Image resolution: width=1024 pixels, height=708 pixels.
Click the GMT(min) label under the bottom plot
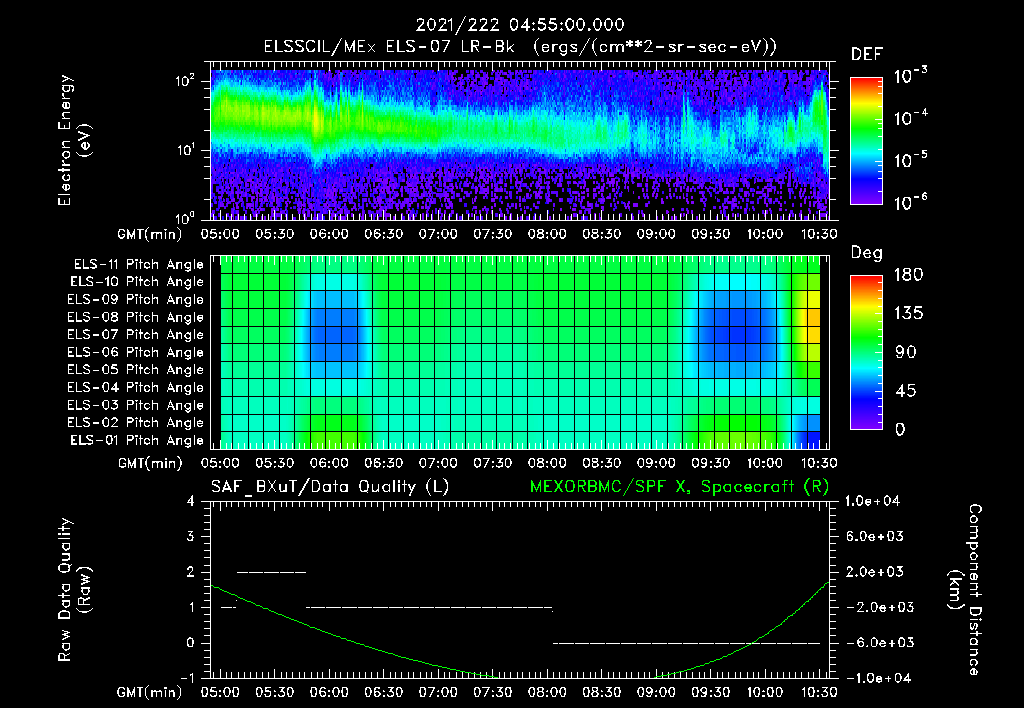(x=150, y=692)
